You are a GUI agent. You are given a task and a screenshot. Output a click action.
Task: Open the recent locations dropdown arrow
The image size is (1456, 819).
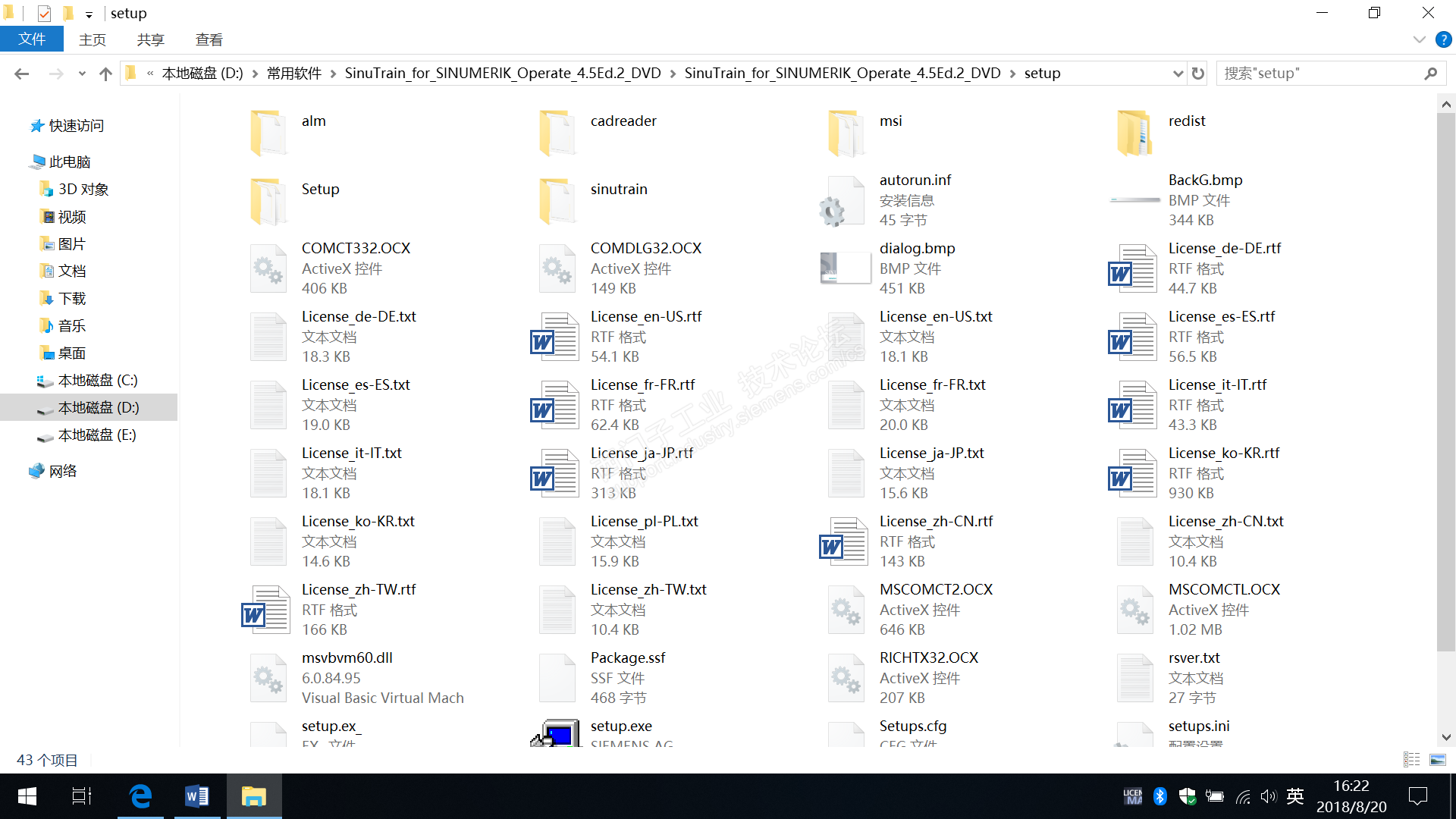click(82, 74)
